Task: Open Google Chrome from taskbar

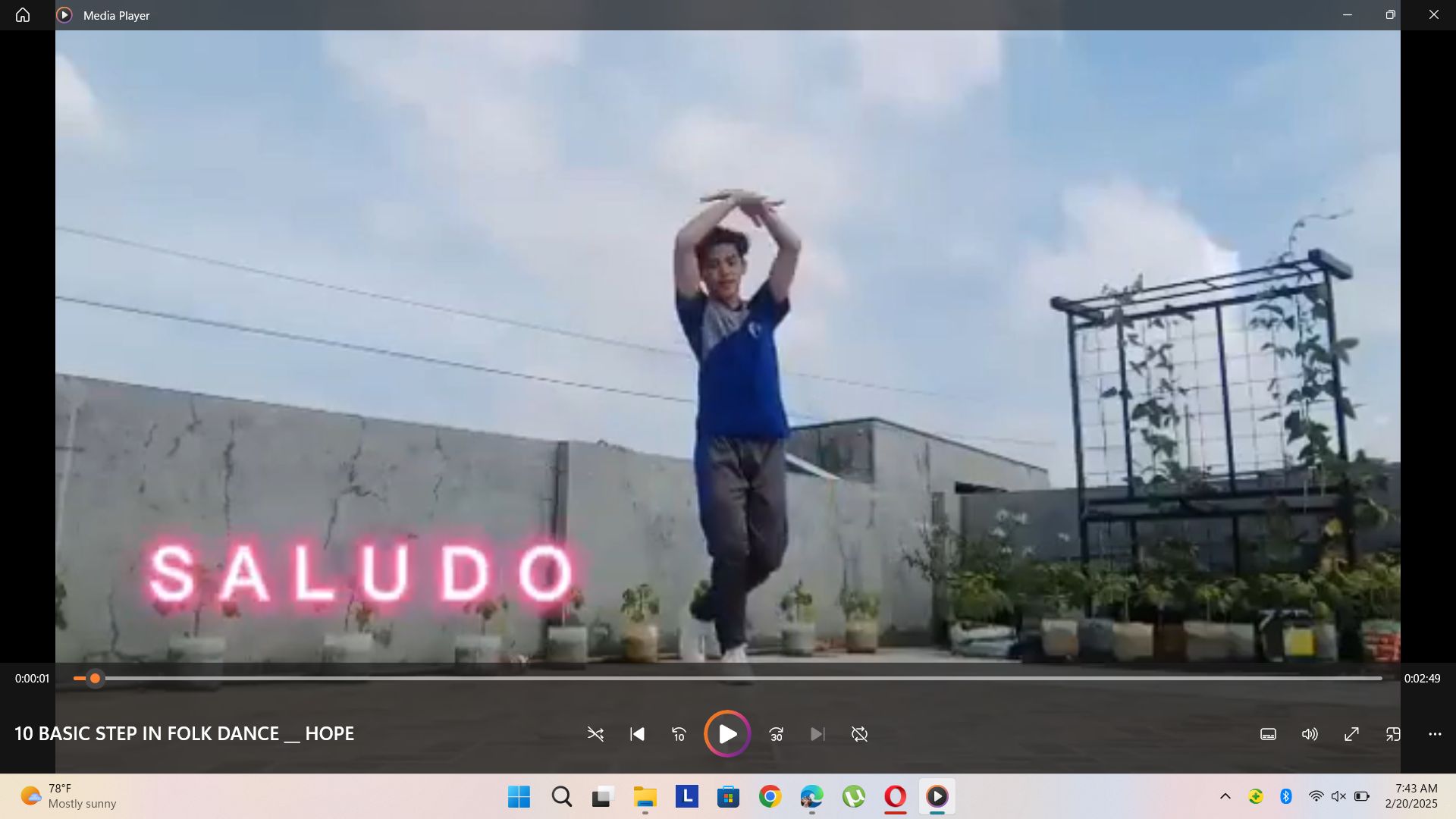Action: (770, 797)
